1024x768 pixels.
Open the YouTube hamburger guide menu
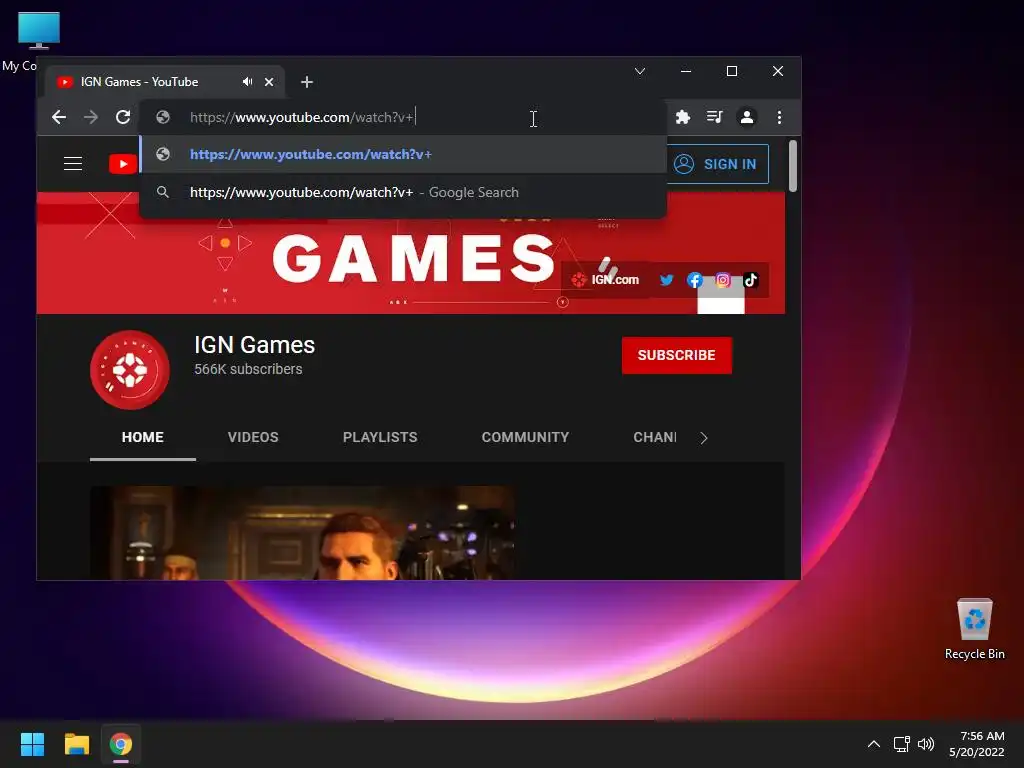[72, 163]
